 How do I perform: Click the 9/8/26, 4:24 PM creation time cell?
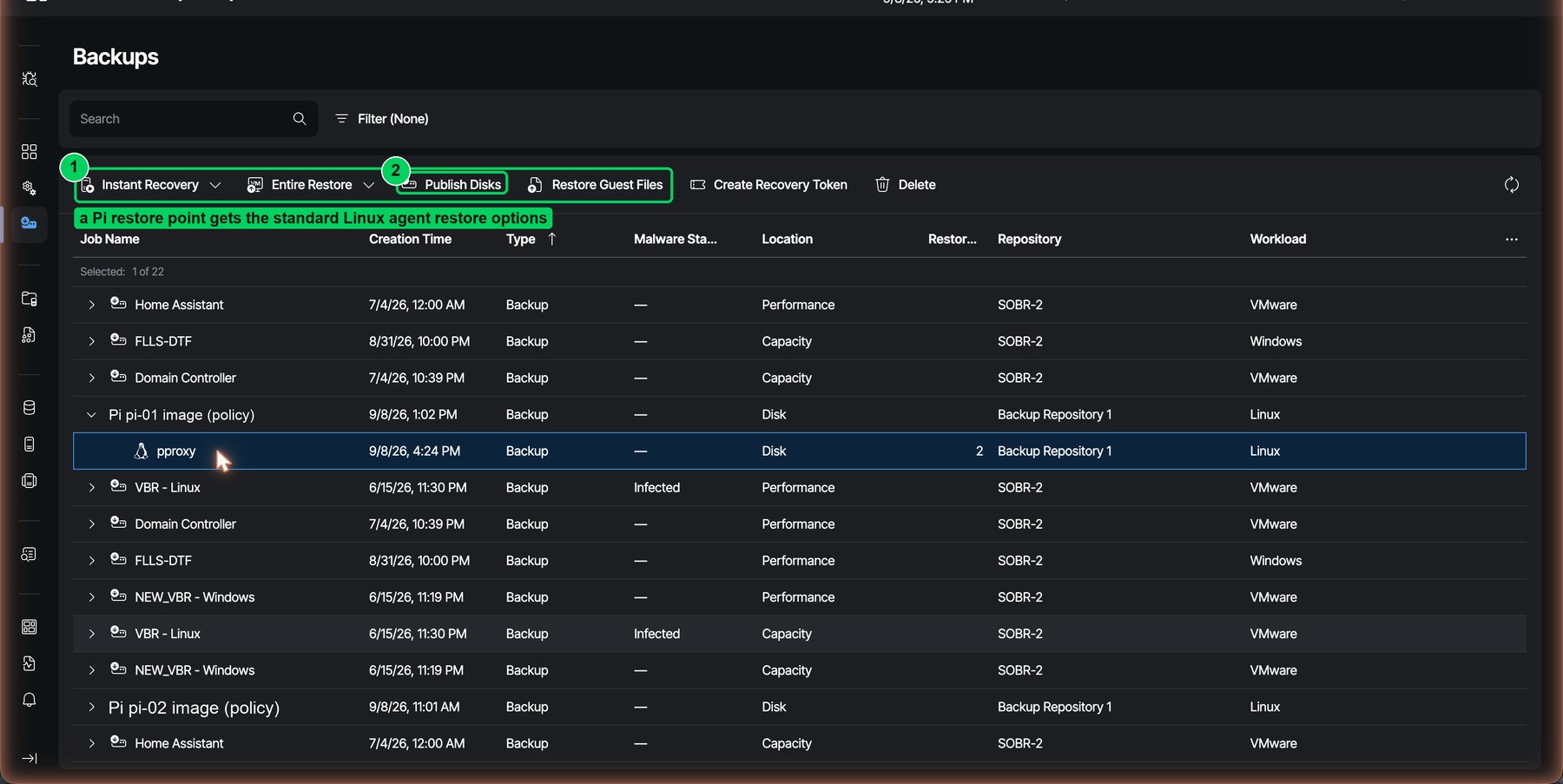(415, 451)
